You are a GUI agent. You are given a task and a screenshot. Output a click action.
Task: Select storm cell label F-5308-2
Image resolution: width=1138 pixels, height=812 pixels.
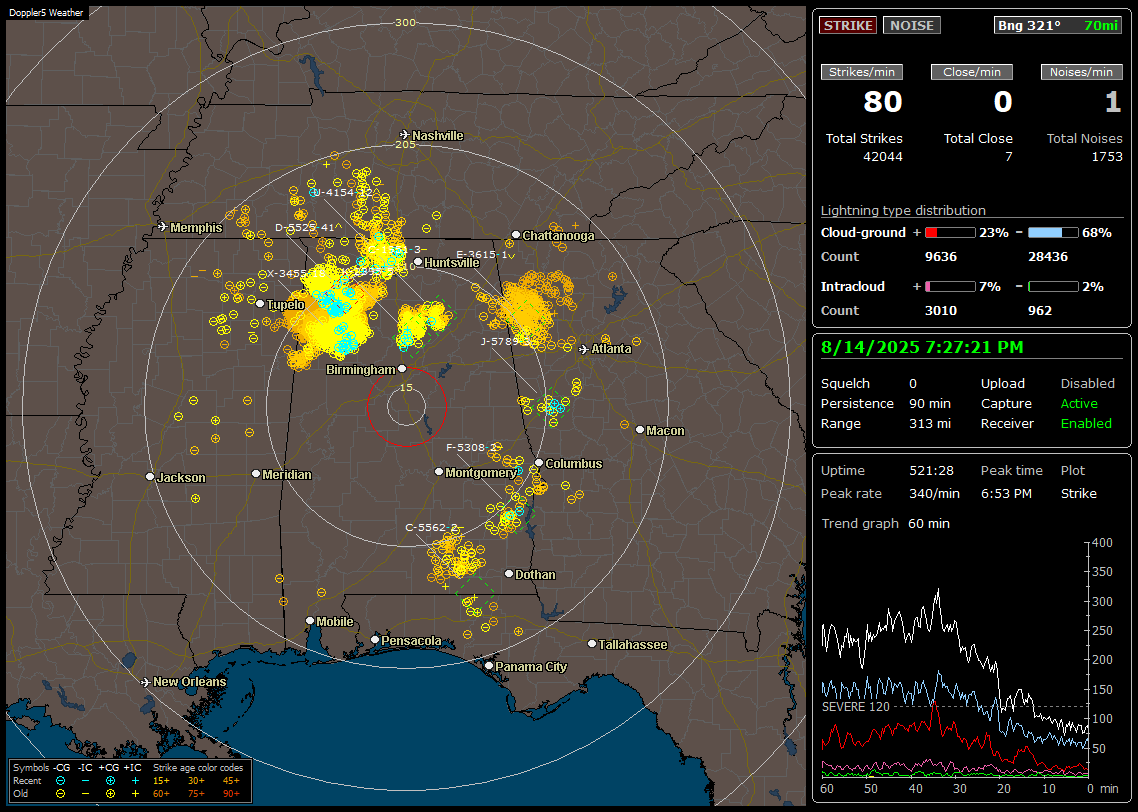point(472,448)
